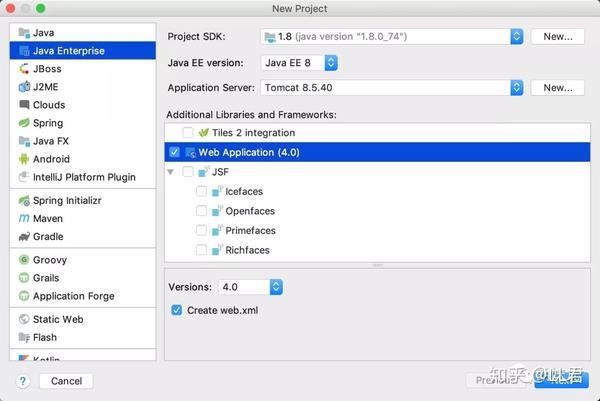Toggle the Create web.xml checkbox
Viewport: 600px width, 401px height.
click(x=177, y=310)
